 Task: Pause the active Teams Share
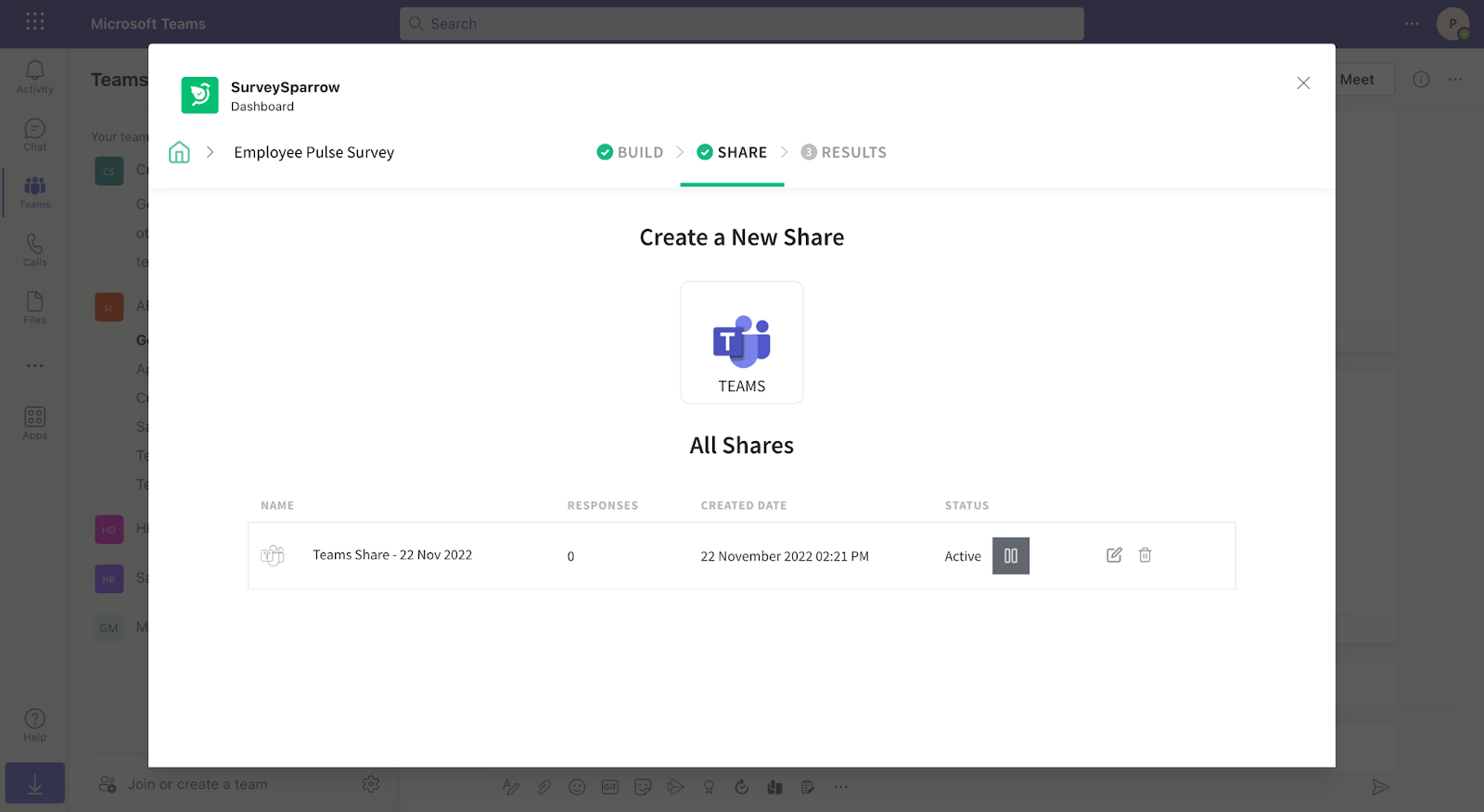pyautogui.click(x=1011, y=556)
